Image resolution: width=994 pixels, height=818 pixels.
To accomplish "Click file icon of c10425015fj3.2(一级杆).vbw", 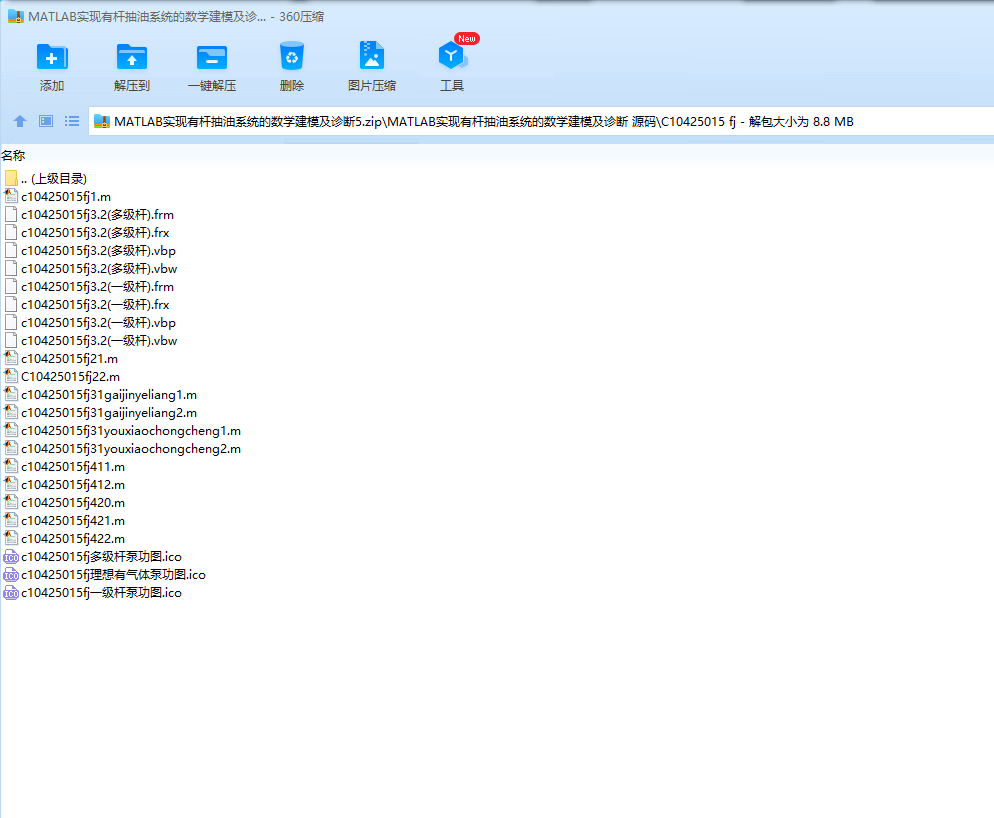I will [11, 341].
